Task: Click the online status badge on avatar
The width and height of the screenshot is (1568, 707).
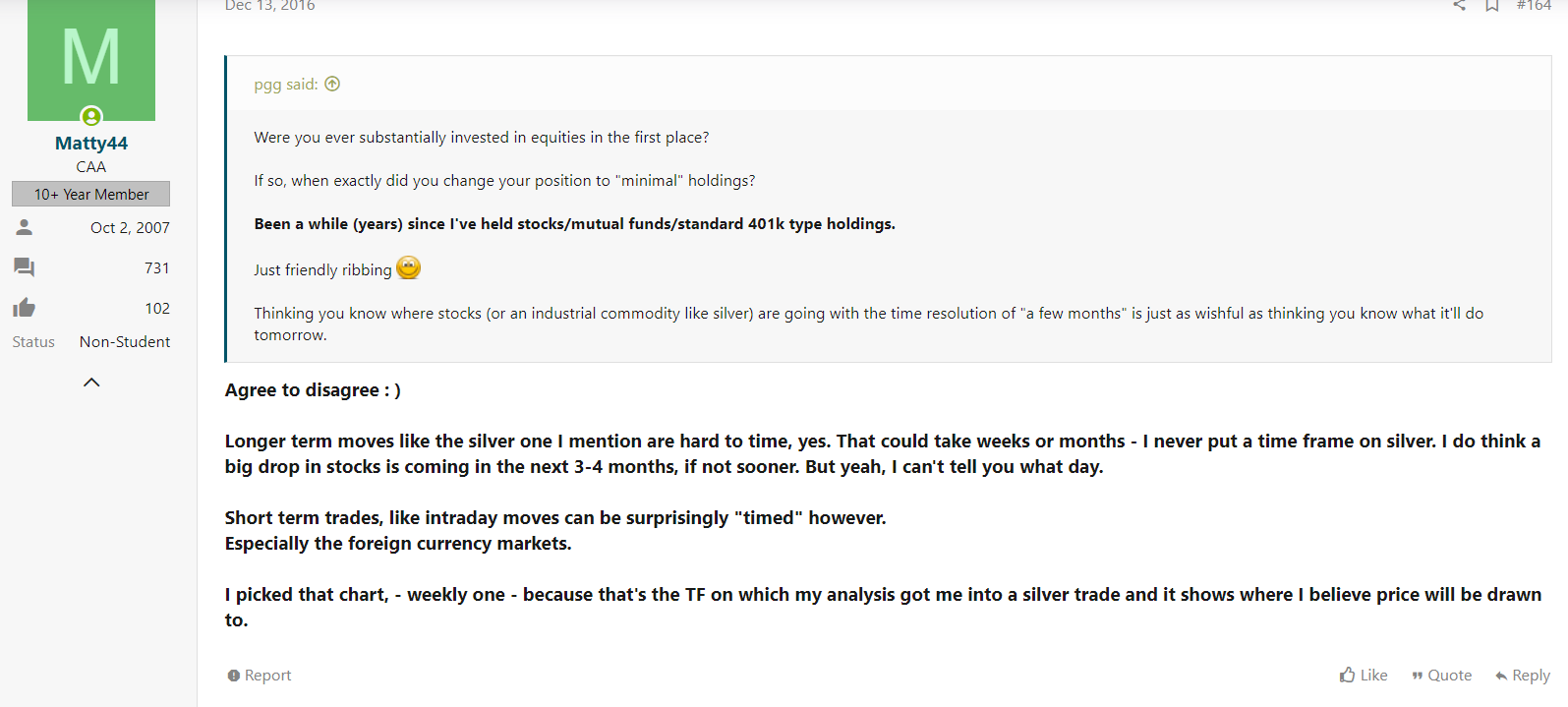Action: click(x=91, y=117)
